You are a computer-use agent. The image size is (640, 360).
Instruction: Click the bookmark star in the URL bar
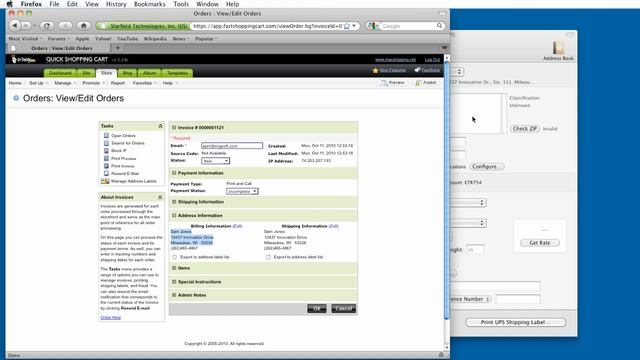click(347, 26)
